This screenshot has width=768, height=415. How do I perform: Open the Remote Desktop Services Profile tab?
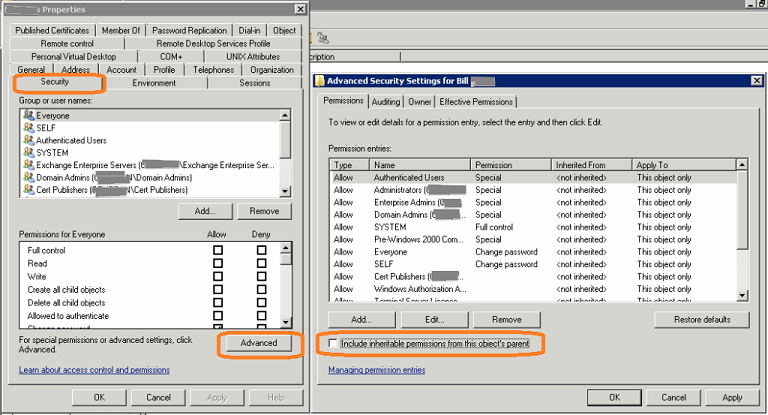point(213,44)
